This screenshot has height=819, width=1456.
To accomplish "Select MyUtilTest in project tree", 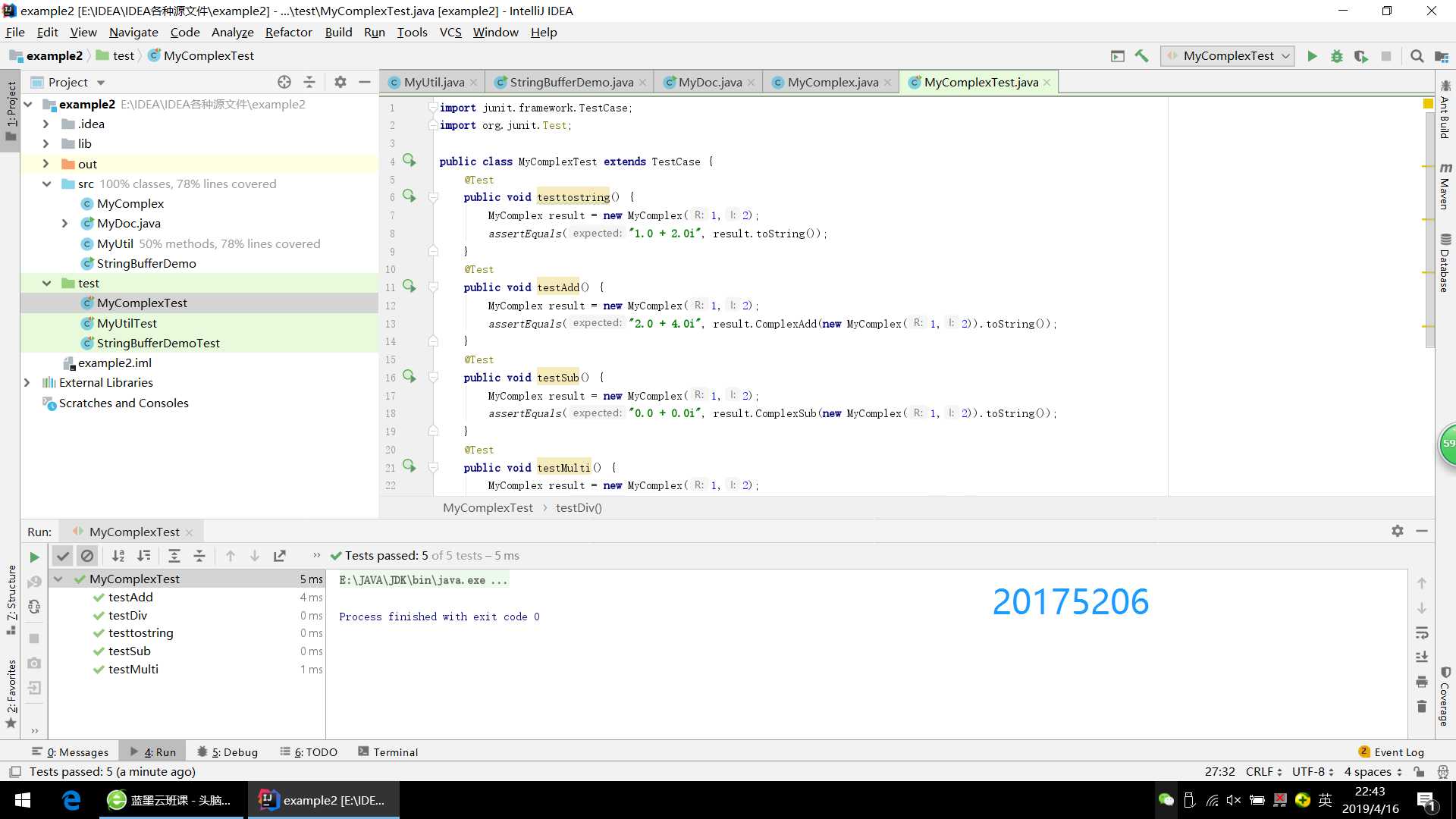I will coord(127,323).
